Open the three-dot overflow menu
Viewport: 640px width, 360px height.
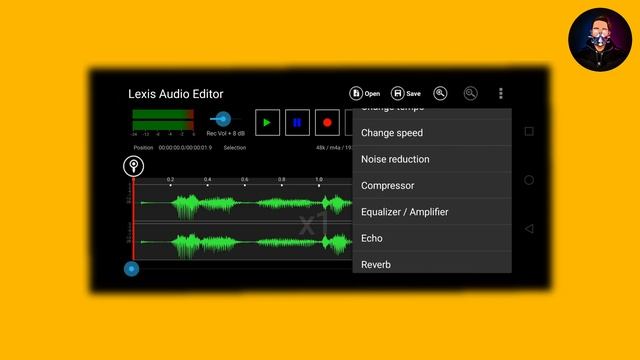coord(501,93)
